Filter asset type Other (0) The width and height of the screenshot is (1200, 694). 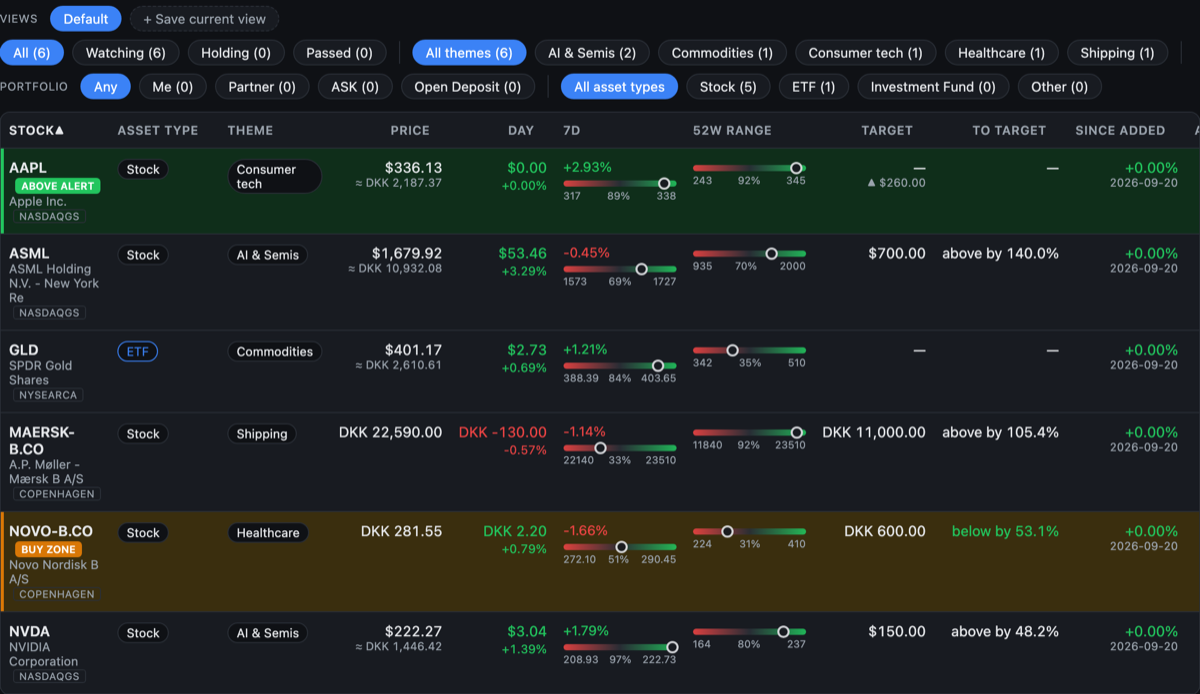click(x=1060, y=87)
